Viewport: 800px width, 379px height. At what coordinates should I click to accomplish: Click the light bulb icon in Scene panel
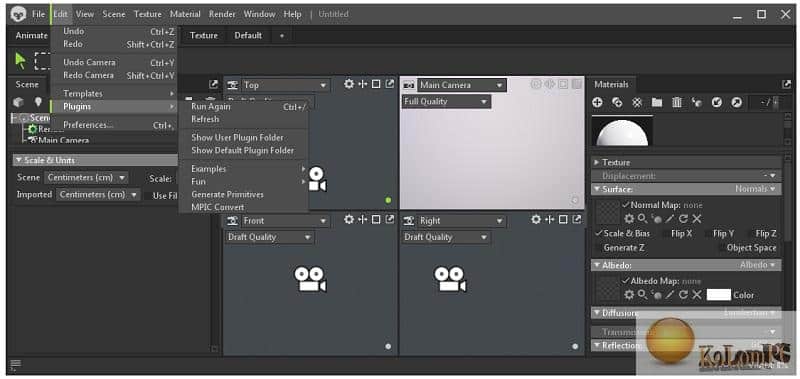click(38, 102)
